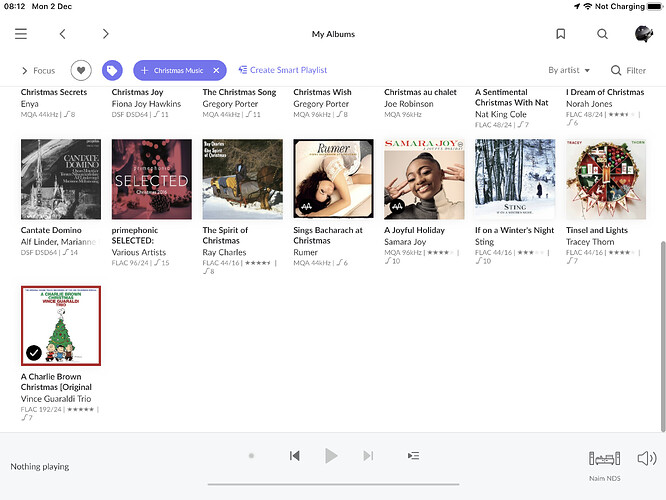666x500 pixels.
Task: Click star rating of Charlie Brown Christmas
Action: pos(80,410)
